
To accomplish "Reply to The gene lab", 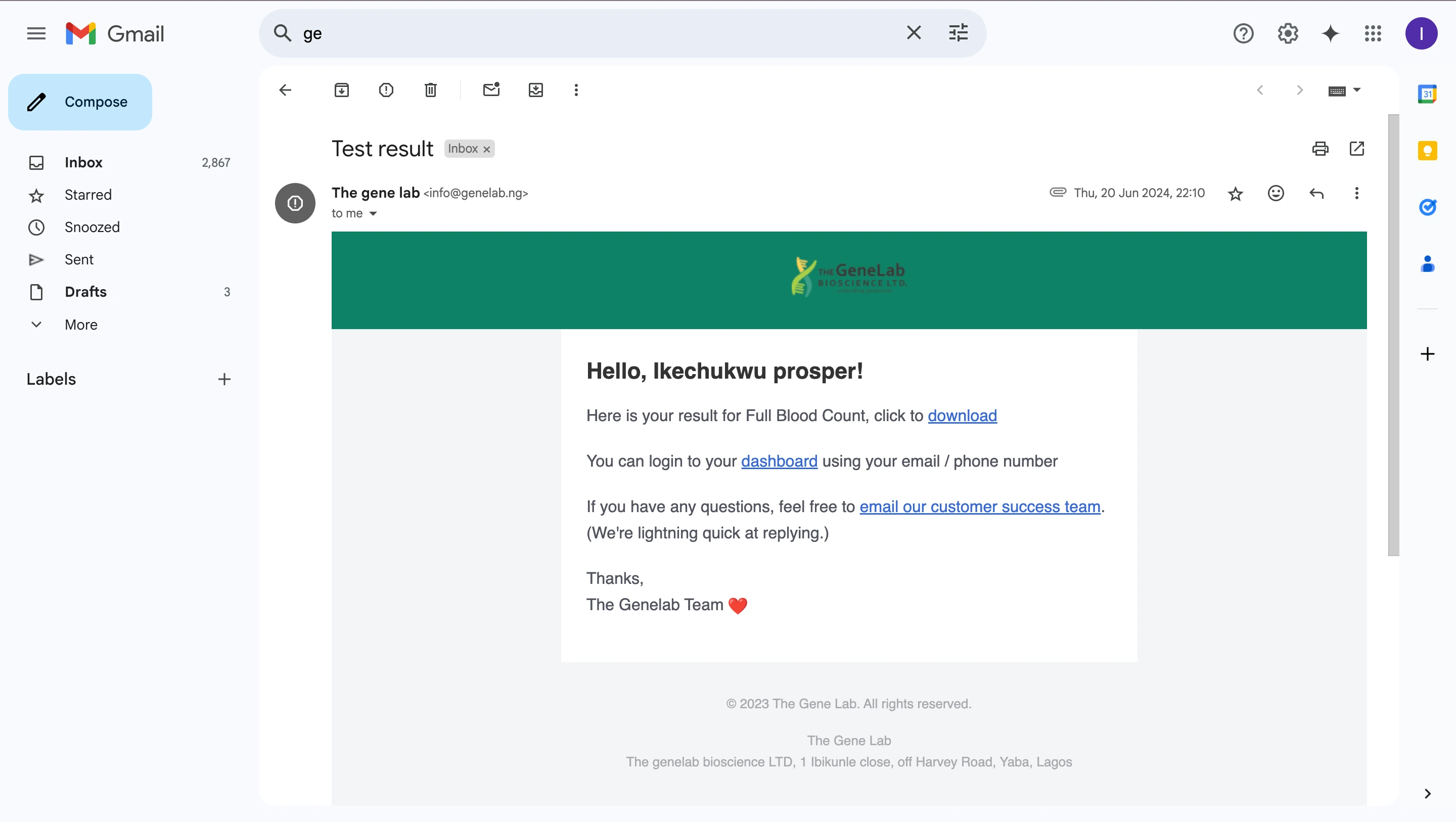I will tap(1316, 193).
